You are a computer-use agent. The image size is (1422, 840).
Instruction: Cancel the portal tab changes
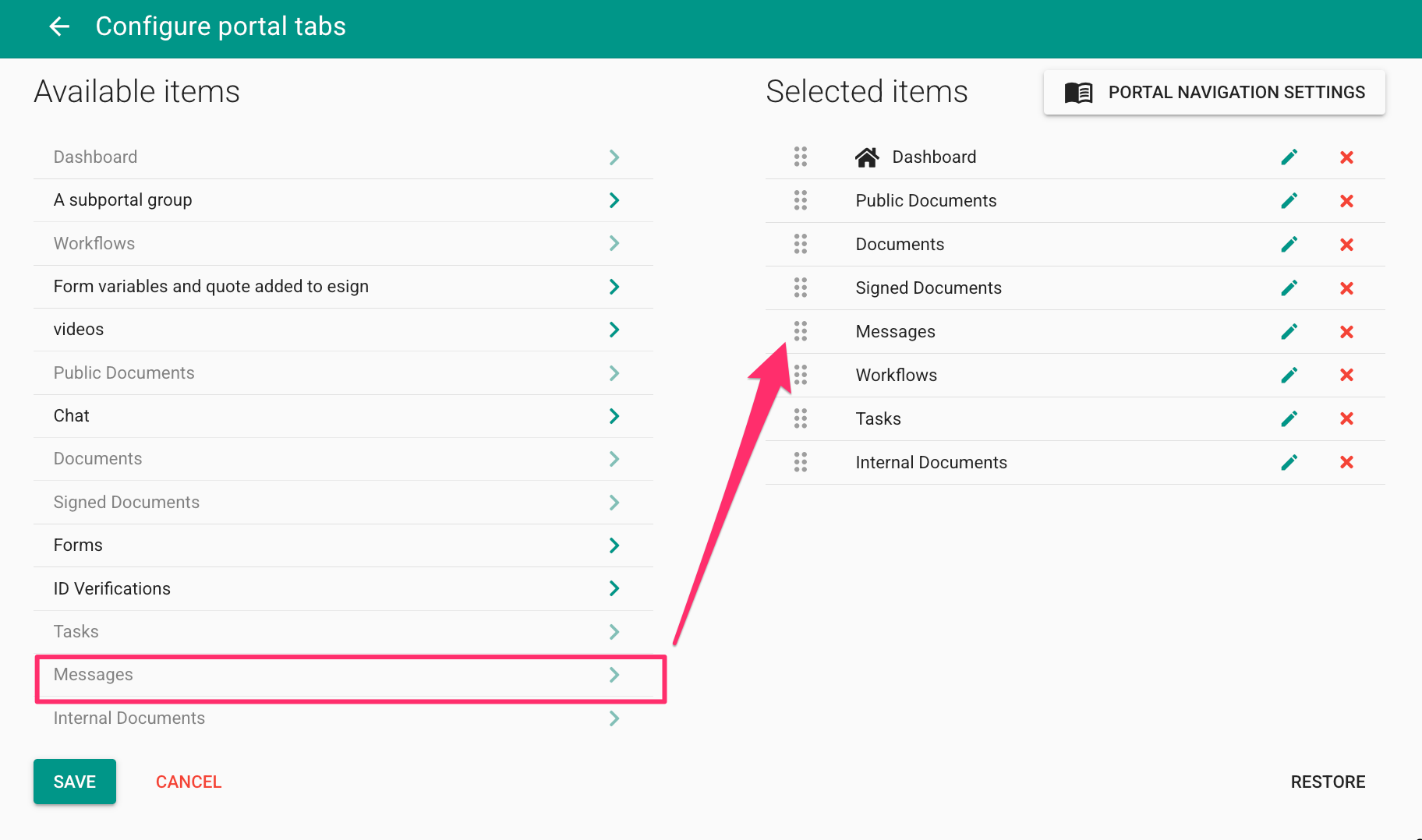click(189, 782)
